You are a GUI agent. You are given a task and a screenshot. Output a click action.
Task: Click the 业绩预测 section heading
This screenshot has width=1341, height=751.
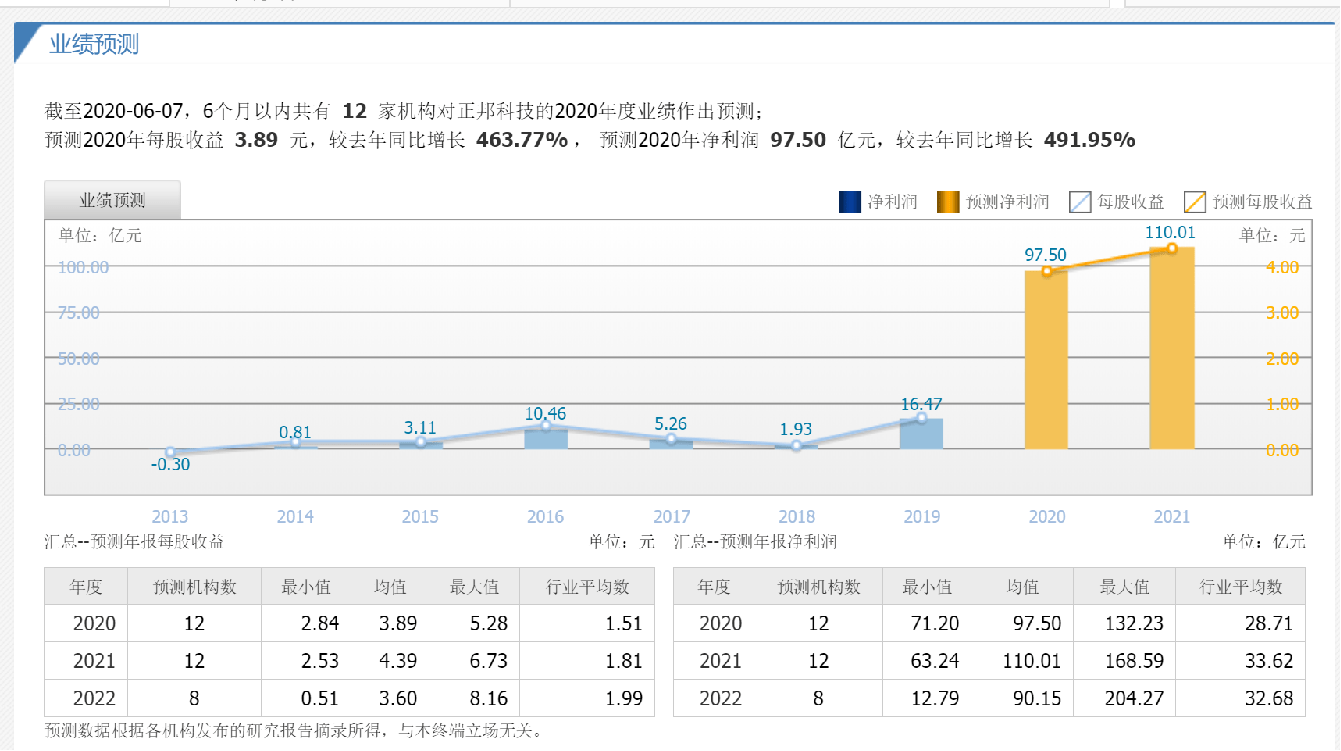click(x=94, y=44)
